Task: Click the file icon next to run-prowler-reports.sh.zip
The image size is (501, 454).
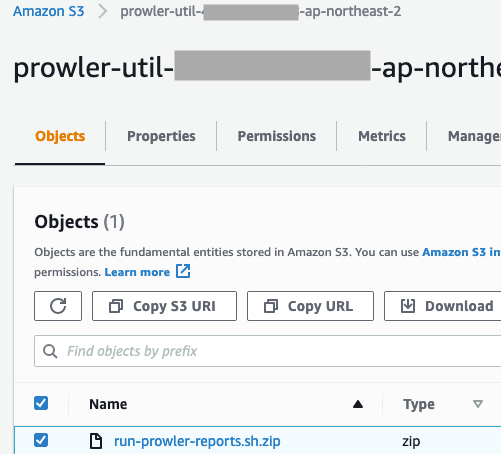Action: 96,441
